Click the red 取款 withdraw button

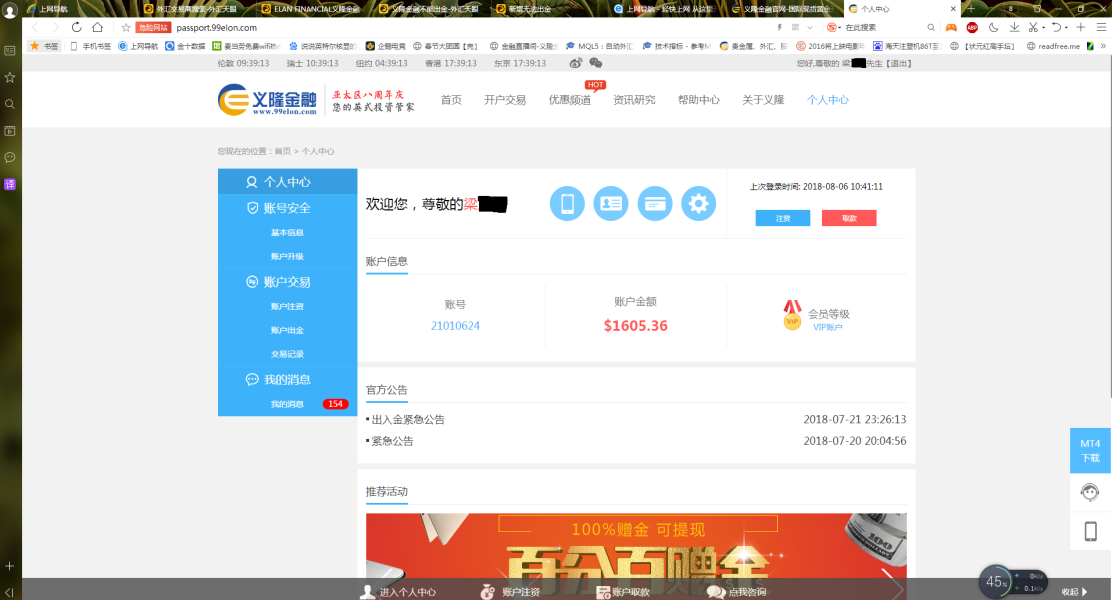click(x=849, y=218)
